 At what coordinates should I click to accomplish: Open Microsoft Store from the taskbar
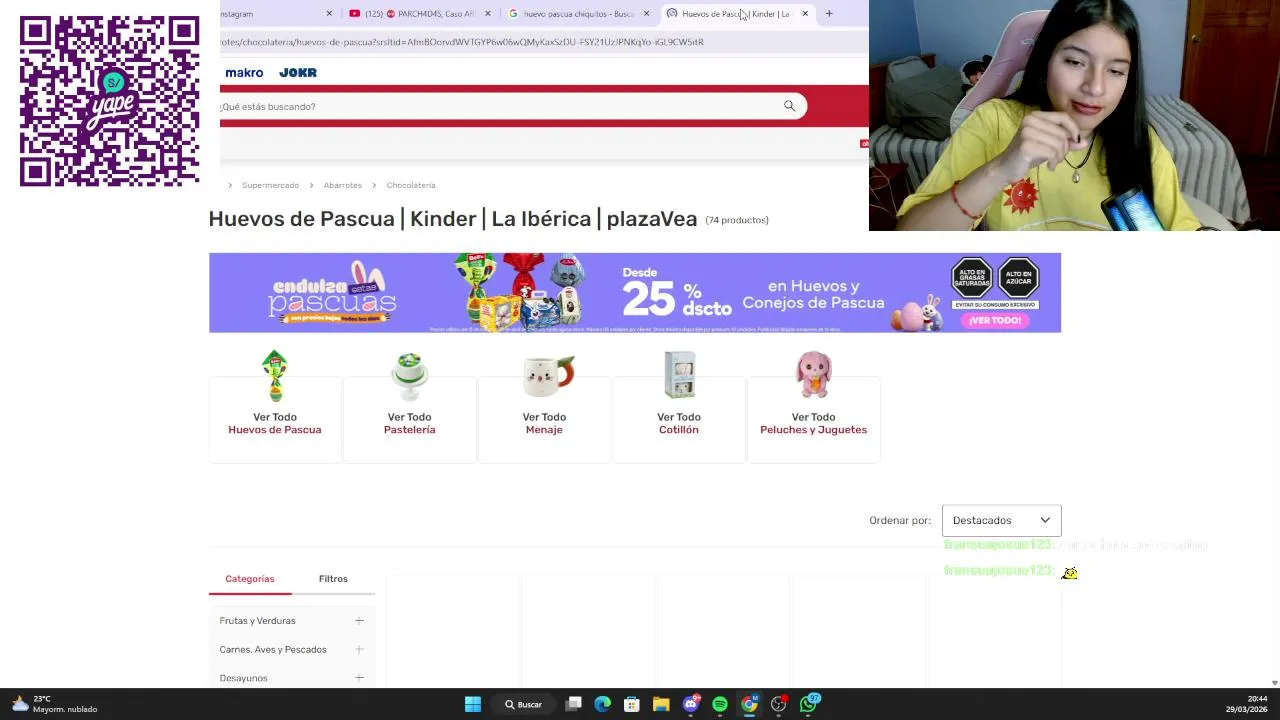click(x=632, y=704)
